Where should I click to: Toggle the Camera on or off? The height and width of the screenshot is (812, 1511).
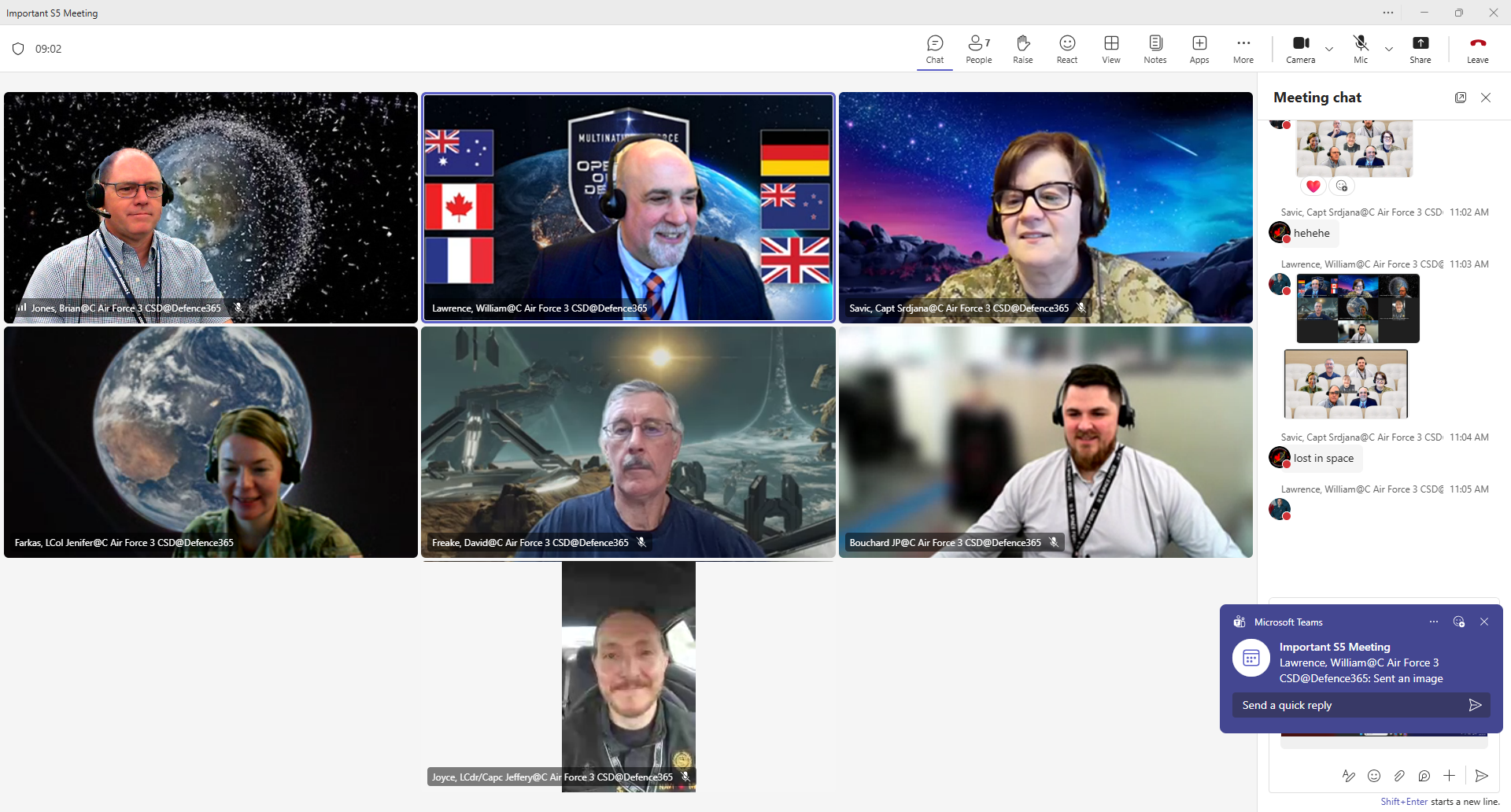[x=1301, y=49]
